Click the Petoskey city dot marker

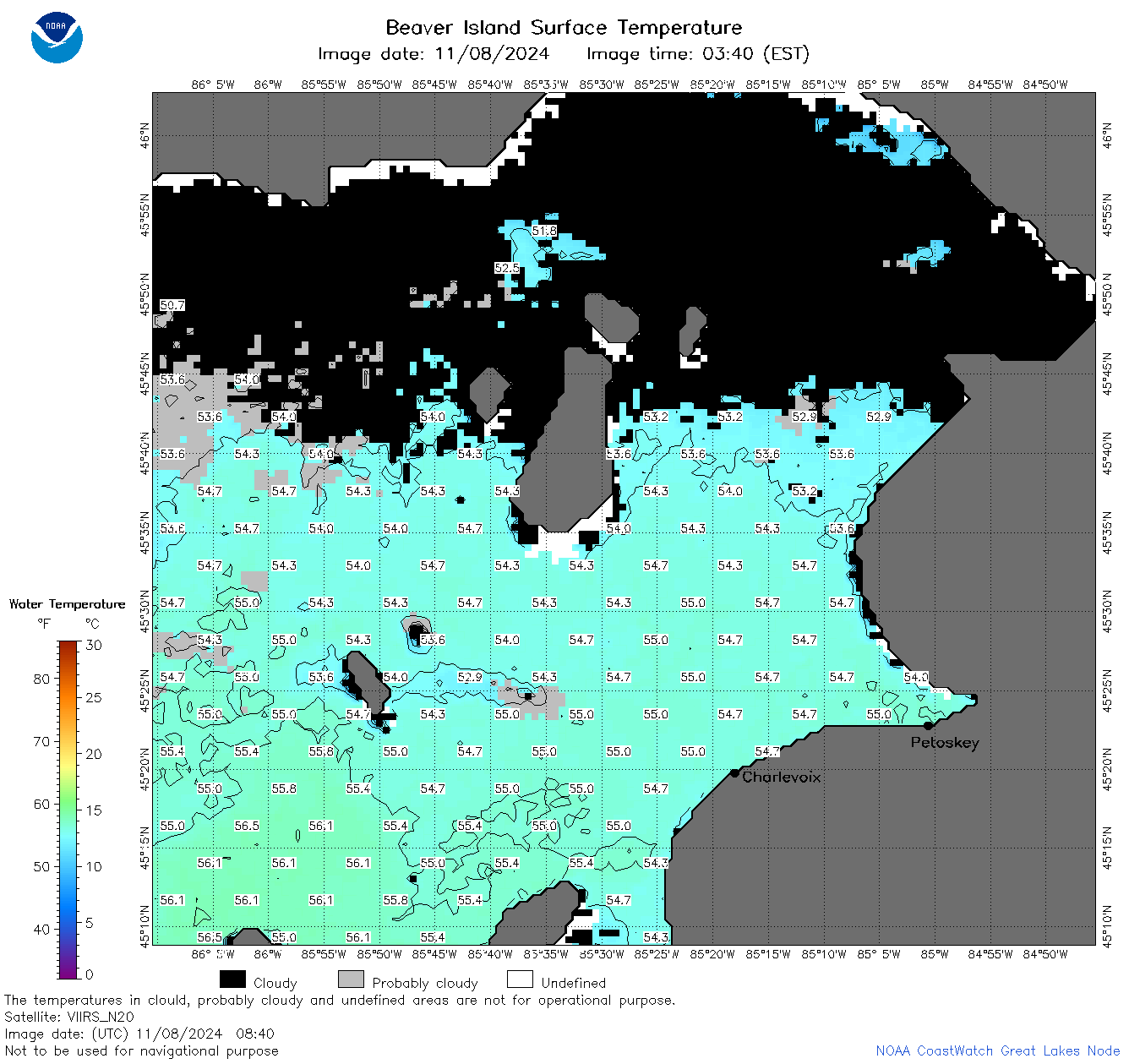pyautogui.click(x=928, y=726)
